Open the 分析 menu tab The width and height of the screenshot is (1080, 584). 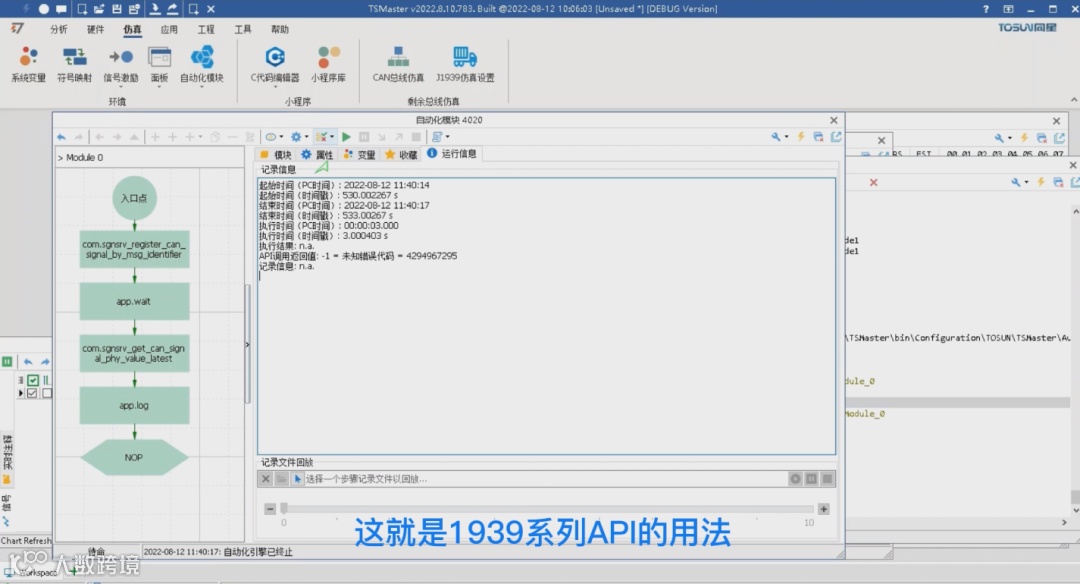tap(59, 29)
